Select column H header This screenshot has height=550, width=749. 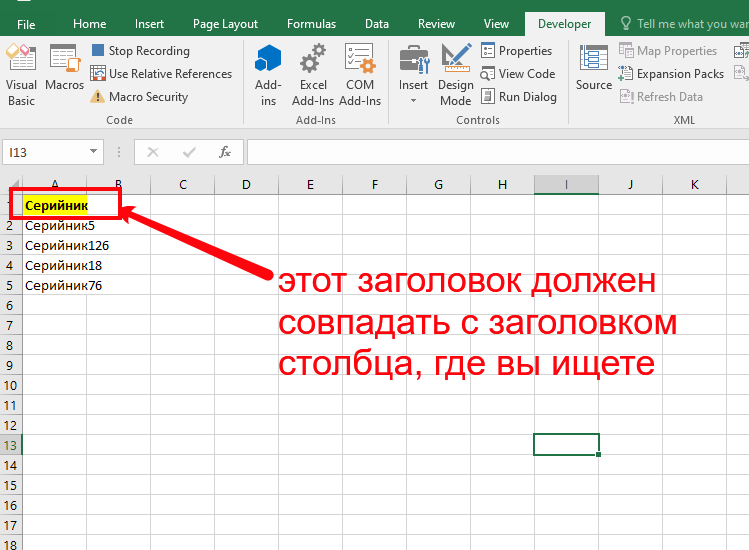coord(503,184)
